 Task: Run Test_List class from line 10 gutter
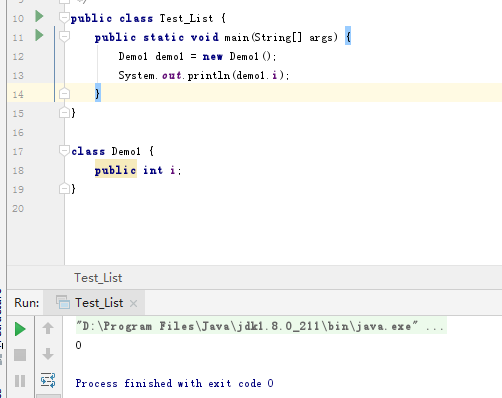39,16
